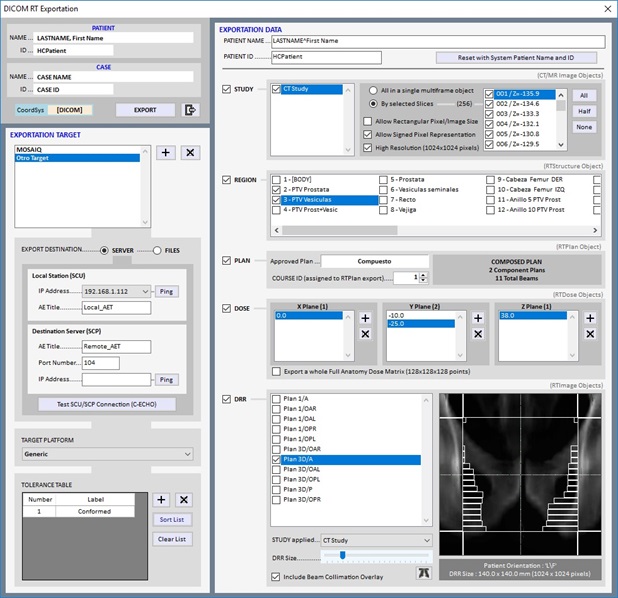Select the FILES export destination radio button
Viewport: 618px width, 598px height.
[x=157, y=250]
